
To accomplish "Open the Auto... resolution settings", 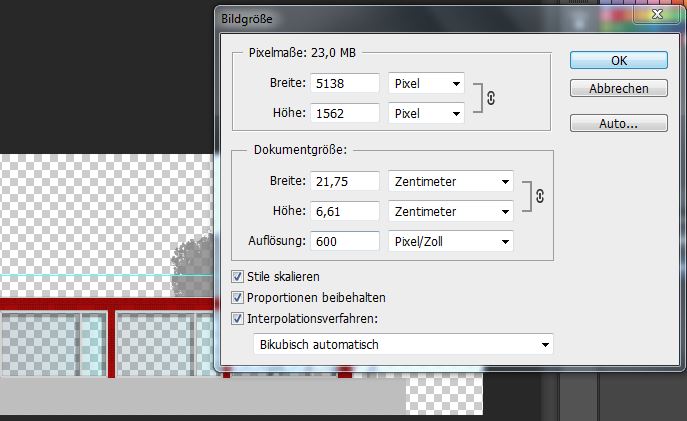I will (x=619, y=123).
